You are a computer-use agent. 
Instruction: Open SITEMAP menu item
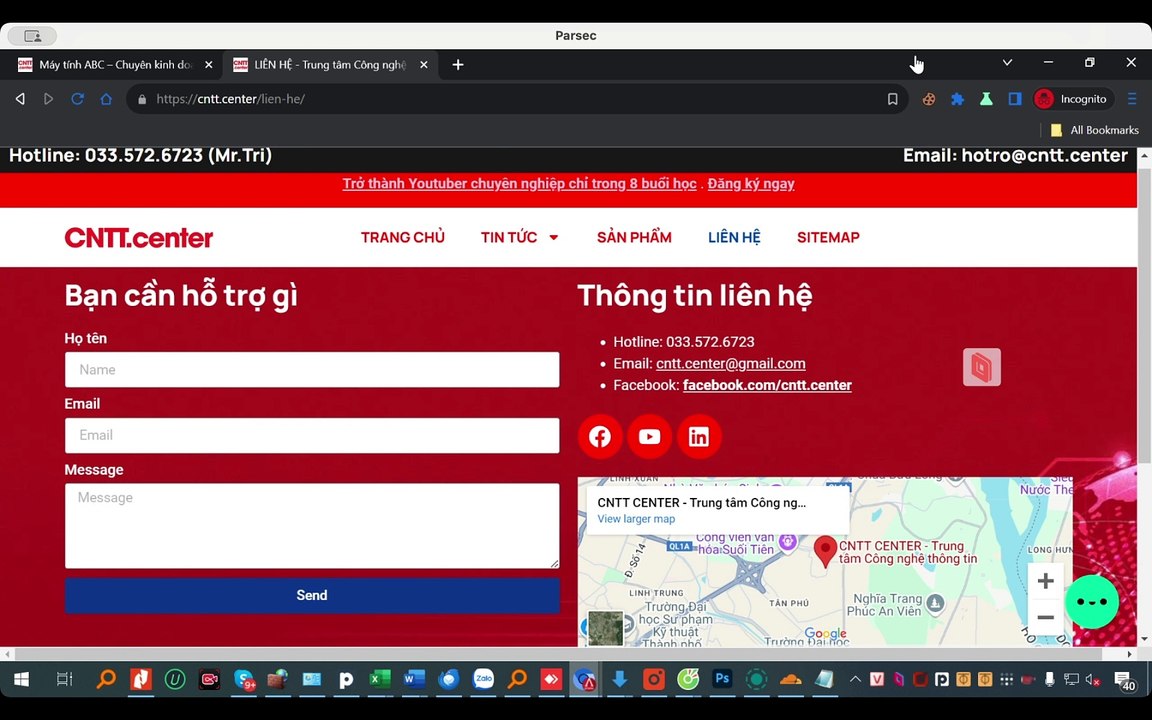coord(828,237)
